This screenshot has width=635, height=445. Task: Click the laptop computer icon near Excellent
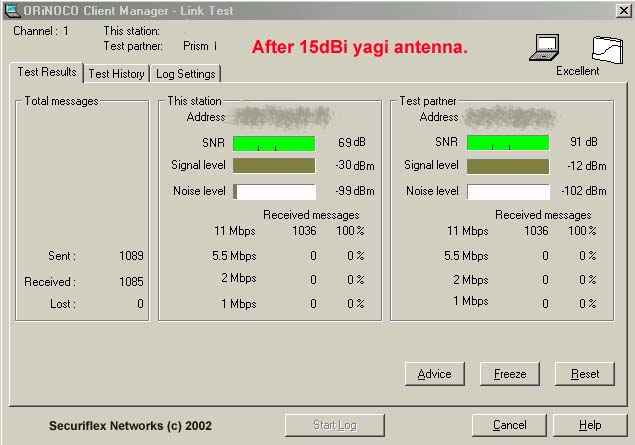tap(544, 47)
